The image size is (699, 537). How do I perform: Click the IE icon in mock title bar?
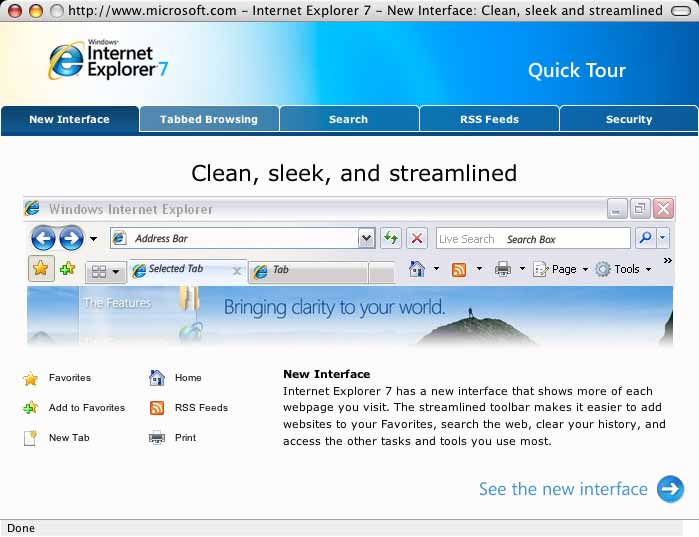click(x=32, y=208)
